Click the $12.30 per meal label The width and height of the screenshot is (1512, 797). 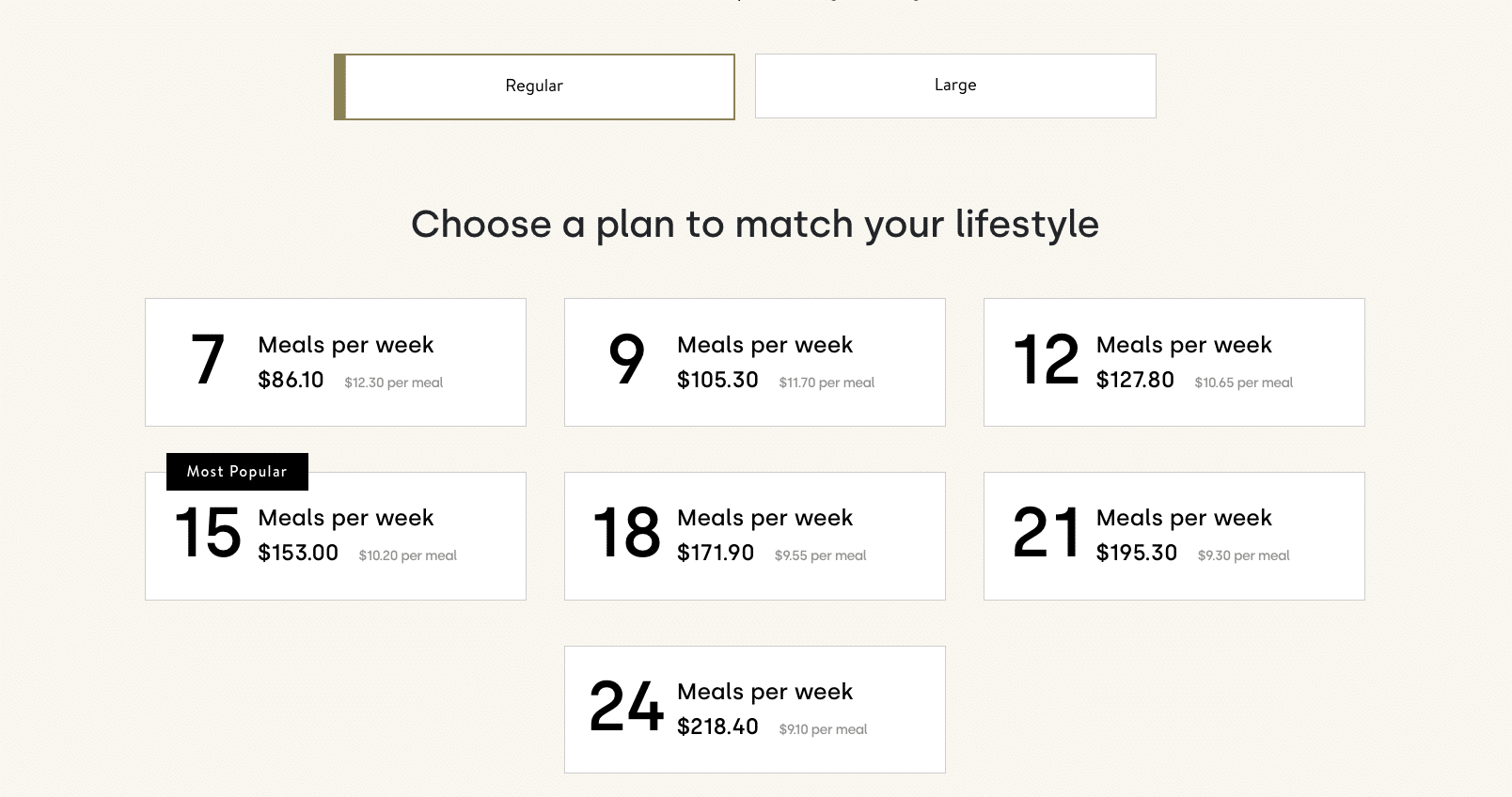coord(393,383)
